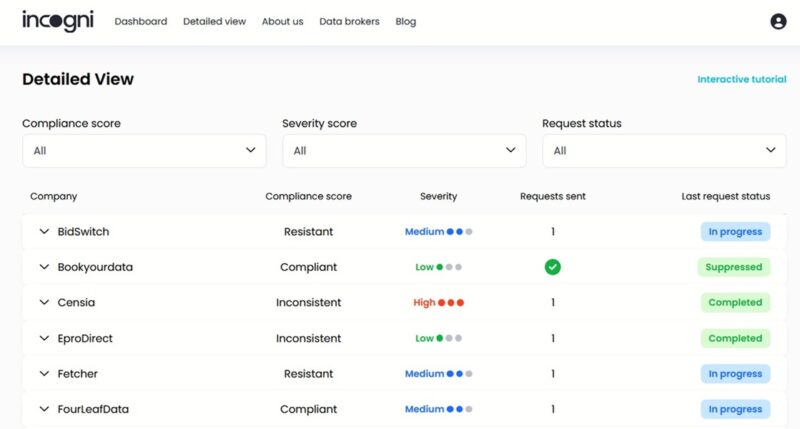Expand the Censia row

coord(44,302)
